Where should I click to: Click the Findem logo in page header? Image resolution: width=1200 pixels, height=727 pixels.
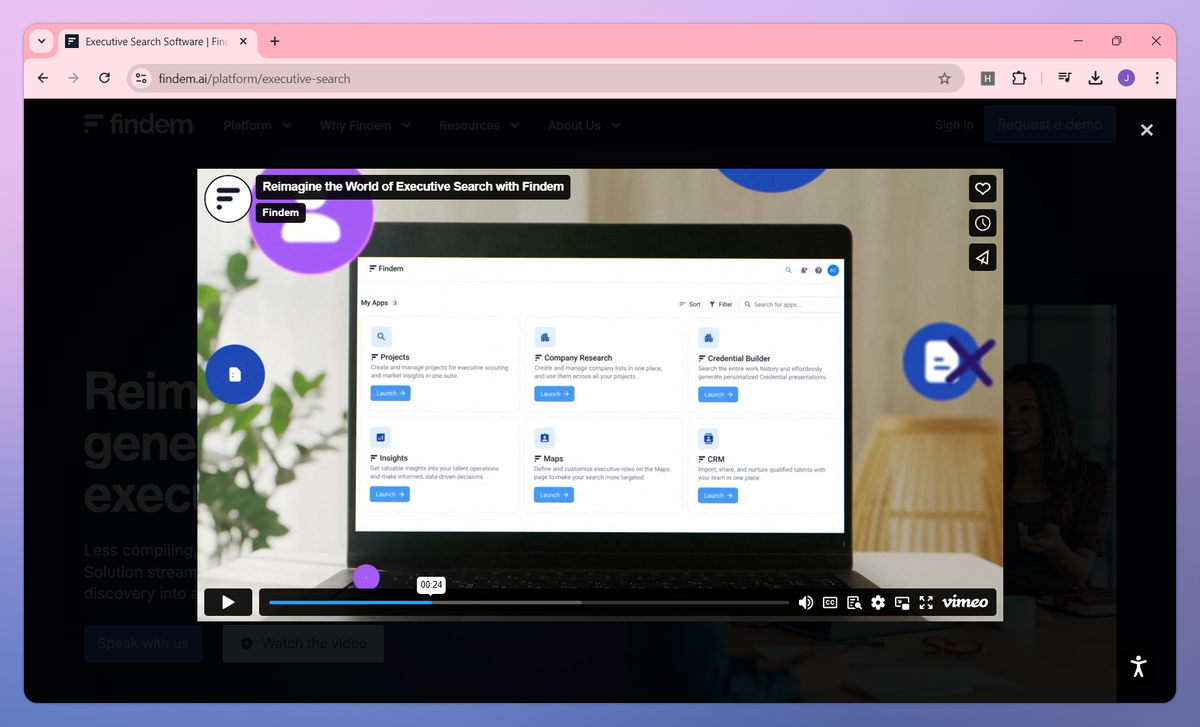pyautogui.click(x=138, y=125)
